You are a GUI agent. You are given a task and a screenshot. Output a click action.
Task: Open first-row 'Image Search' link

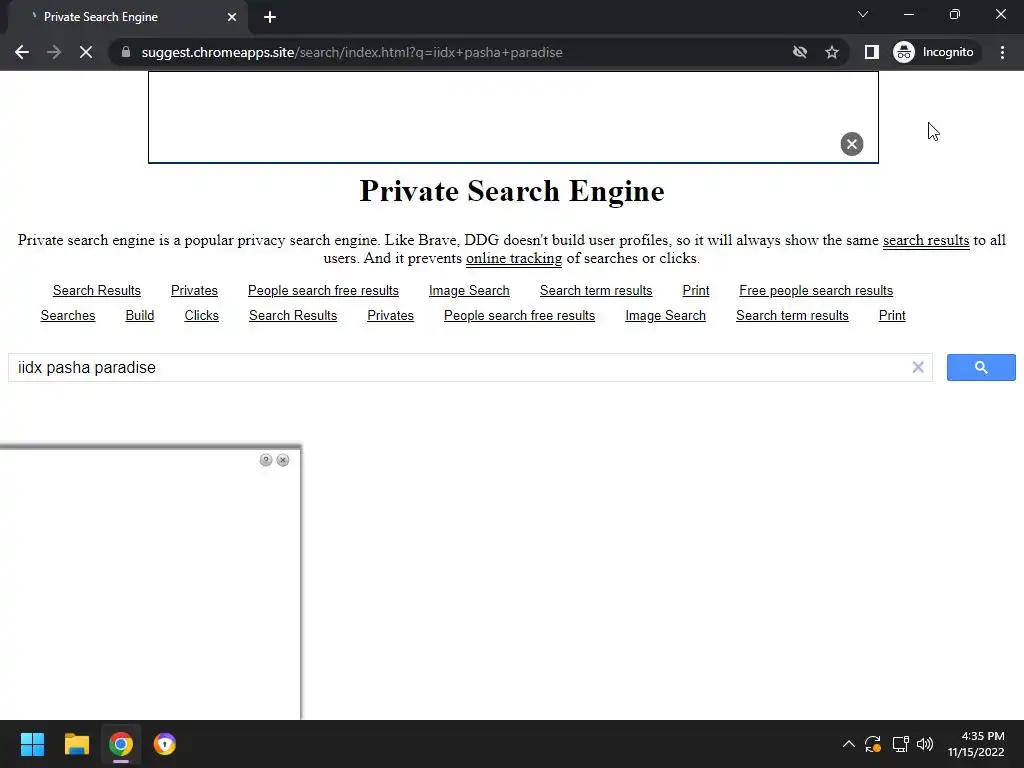[x=469, y=291]
